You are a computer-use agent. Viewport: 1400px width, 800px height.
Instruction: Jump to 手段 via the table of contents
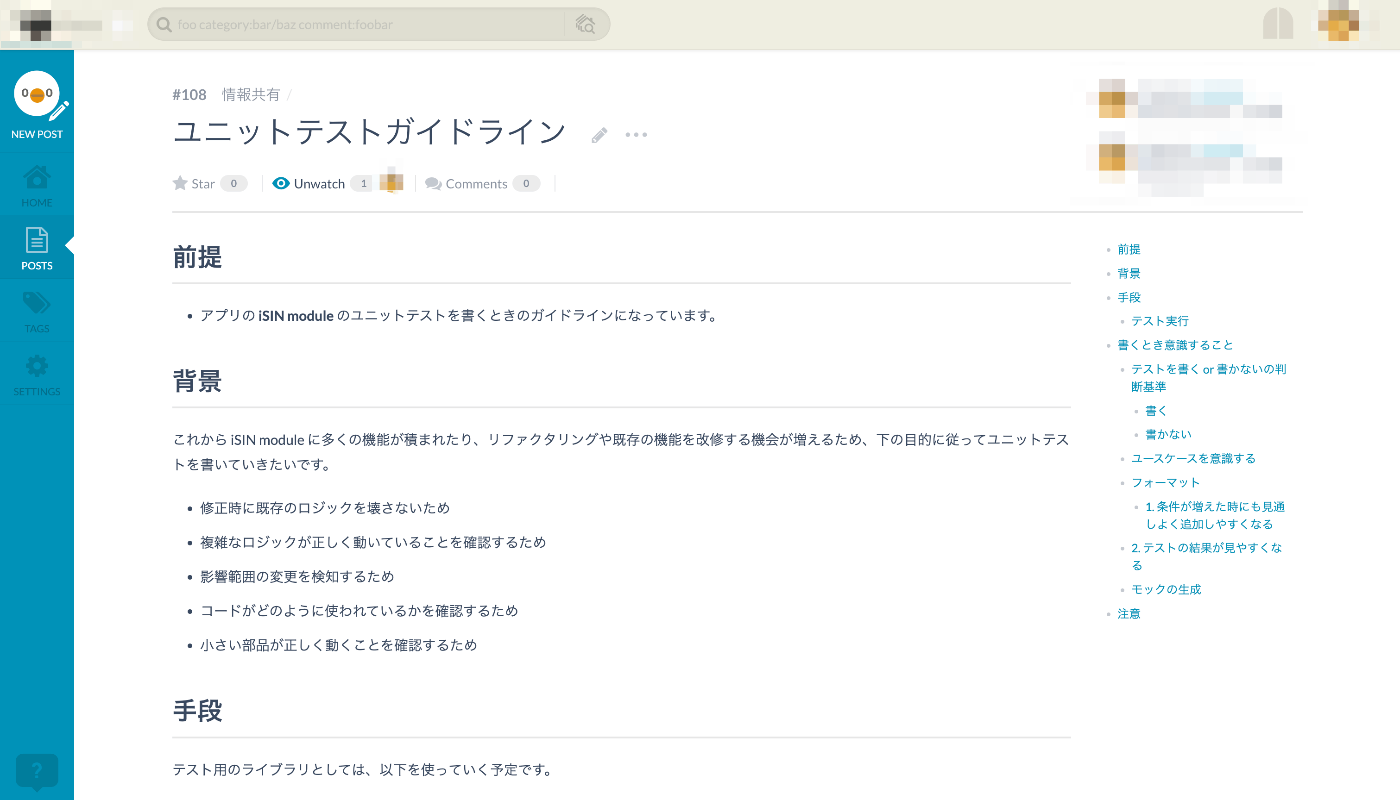pyautogui.click(x=1129, y=296)
